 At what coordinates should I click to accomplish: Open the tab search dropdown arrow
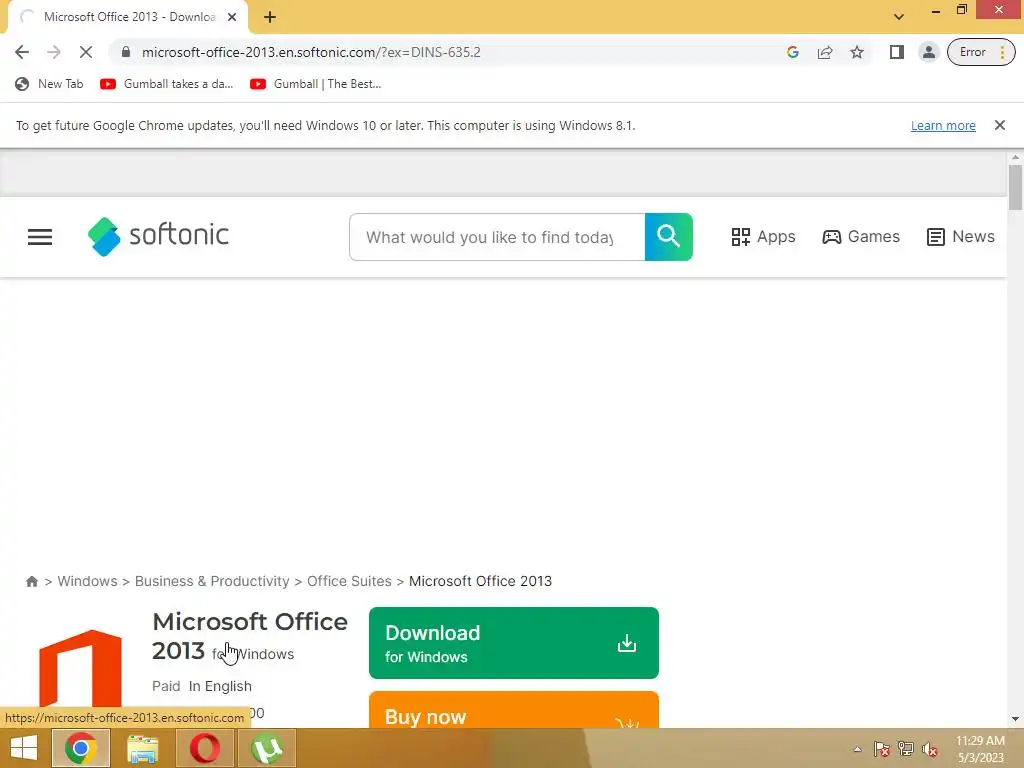tap(899, 17)
